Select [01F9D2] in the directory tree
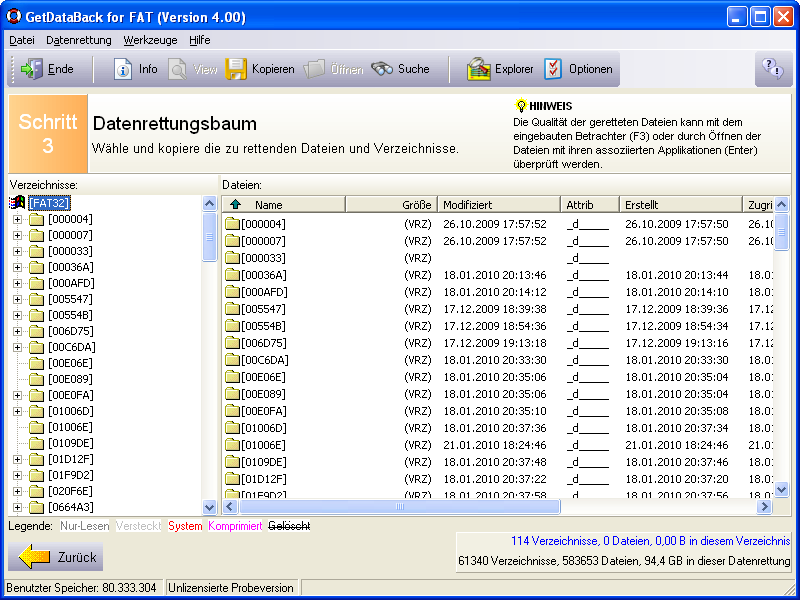 pyautogui.click(x=70, y=475)
